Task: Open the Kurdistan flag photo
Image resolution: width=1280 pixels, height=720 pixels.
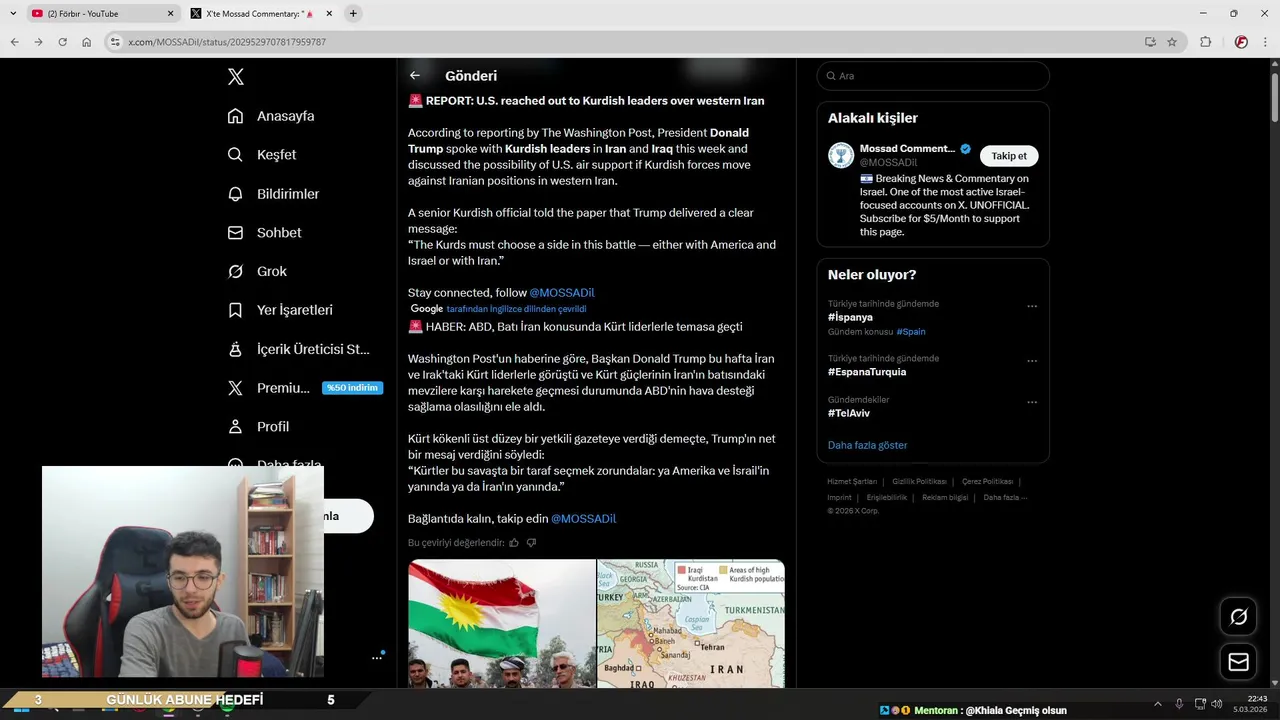Action: click(x=502, y=624)
